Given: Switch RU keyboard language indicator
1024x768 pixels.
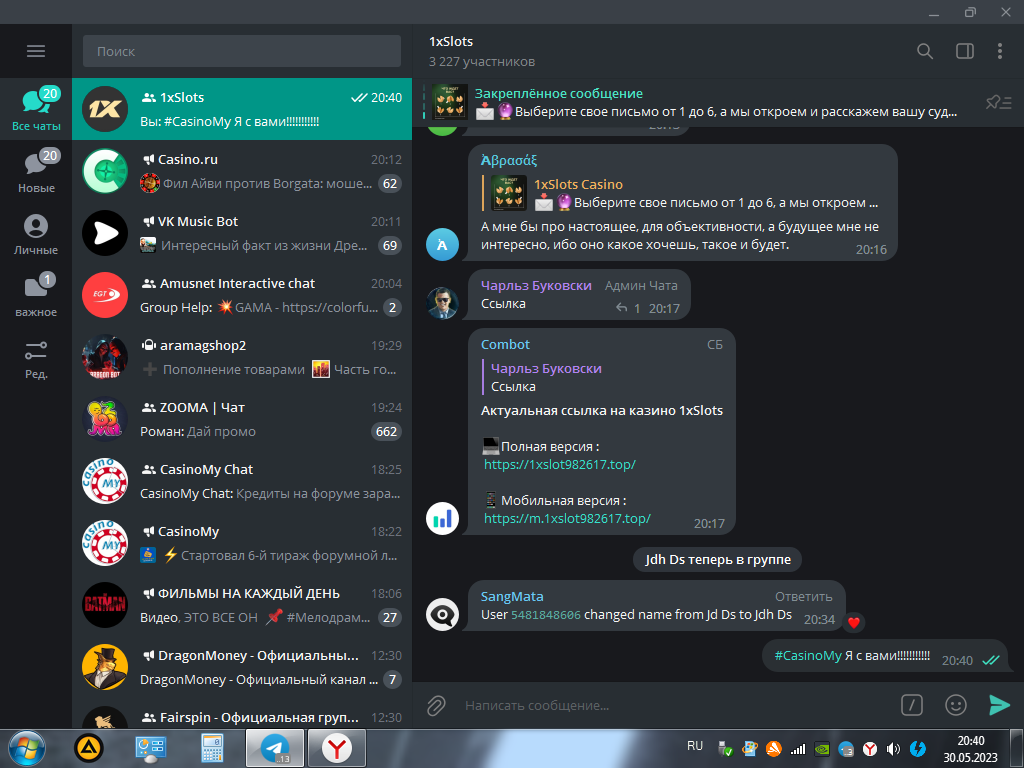Looking at the screenshot, I should [695, 746].
